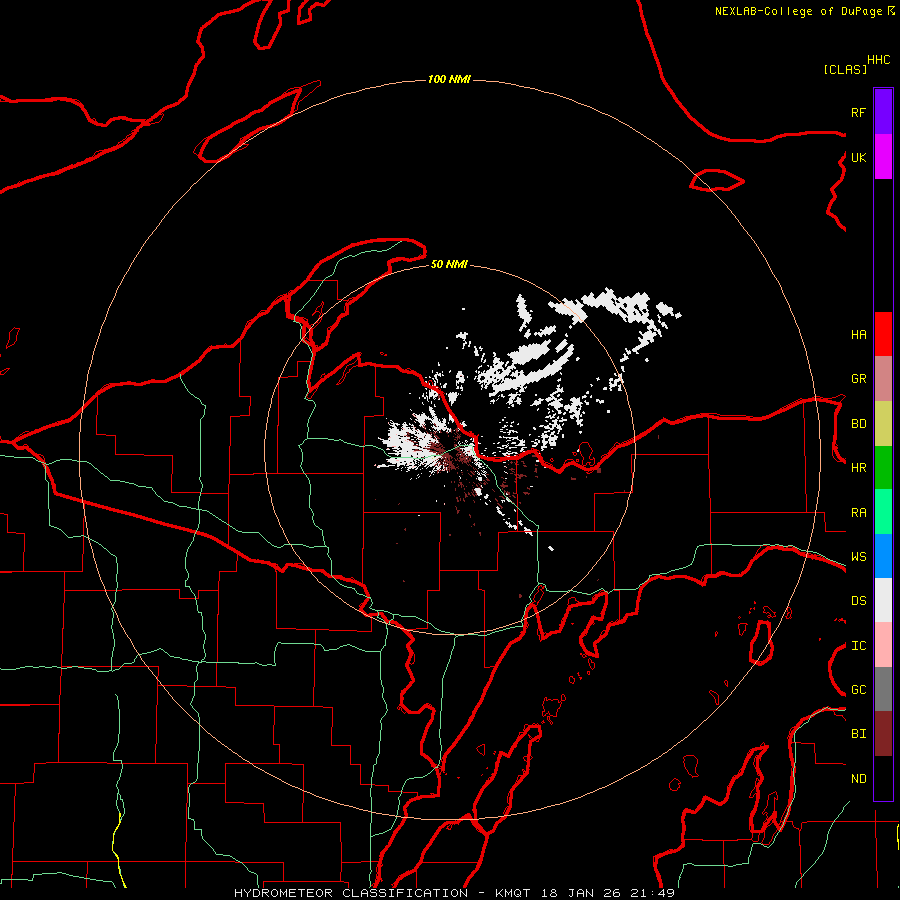The width and height of the screenshot is (900, 900).
Task: Click the UK legend label
Action: pyautogui.click(x=858, y=157)
